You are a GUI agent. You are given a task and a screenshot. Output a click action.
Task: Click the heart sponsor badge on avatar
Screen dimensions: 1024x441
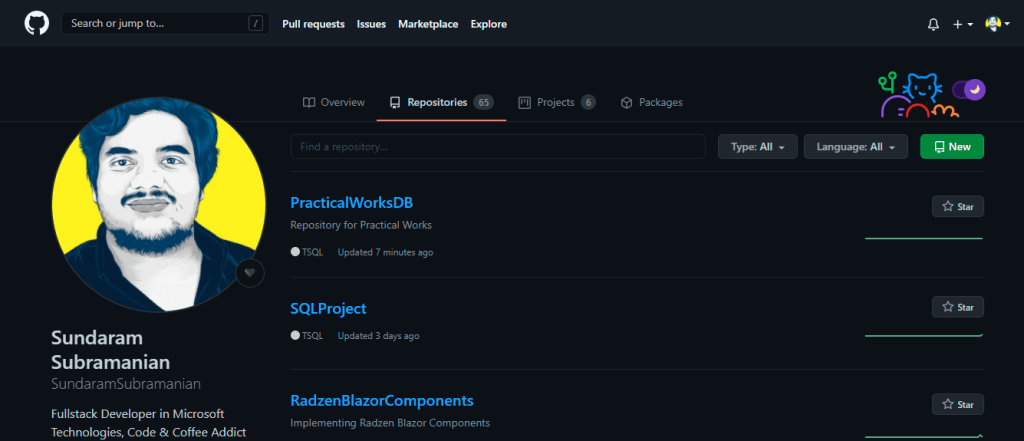click(x=250, y=273)
